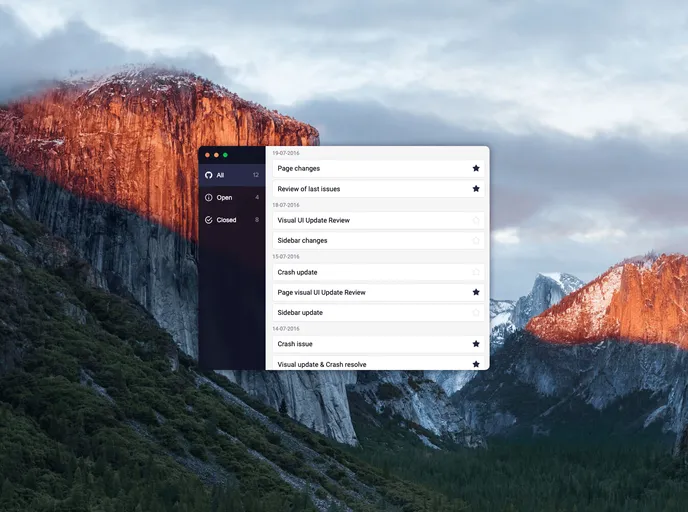
Task: Star the Crash update issue
Action: 476,272
